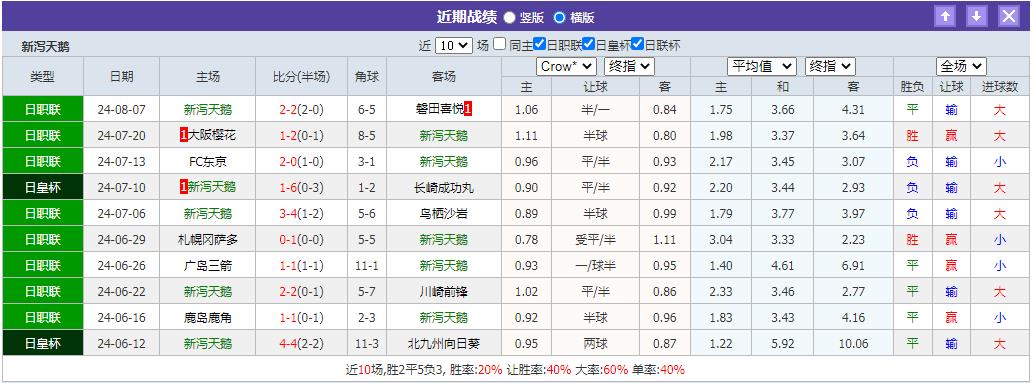The image size is (1034, 383).
Task: Click the odds value 10.06
Action: (854, 343)
